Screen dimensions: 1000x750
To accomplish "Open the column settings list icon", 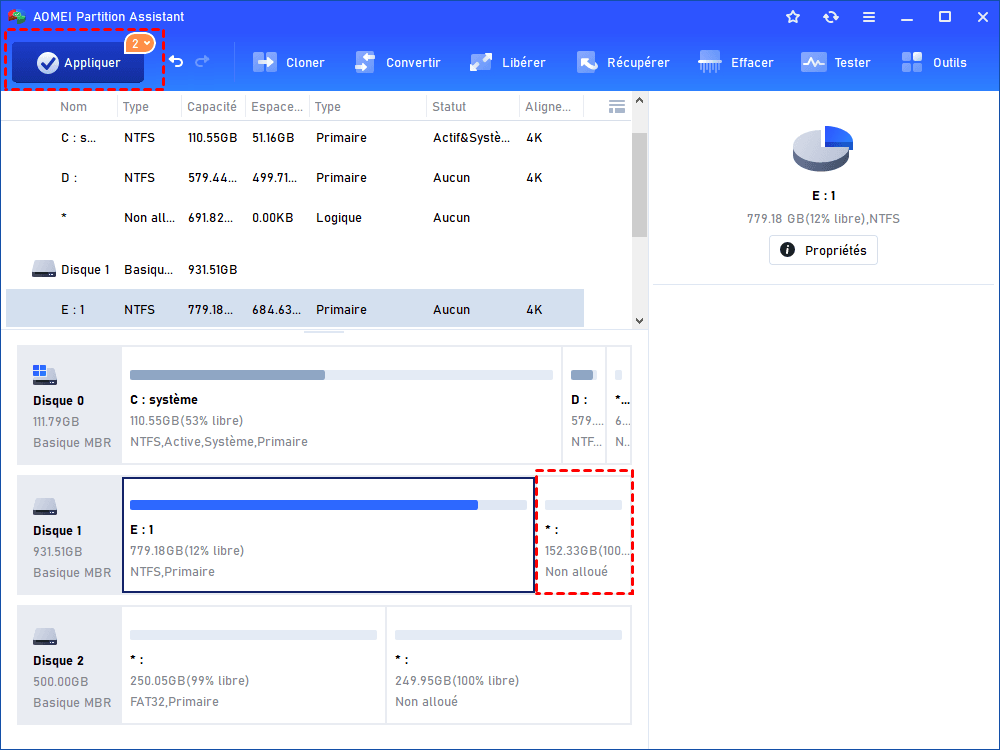I will click(x=617, y=107).
